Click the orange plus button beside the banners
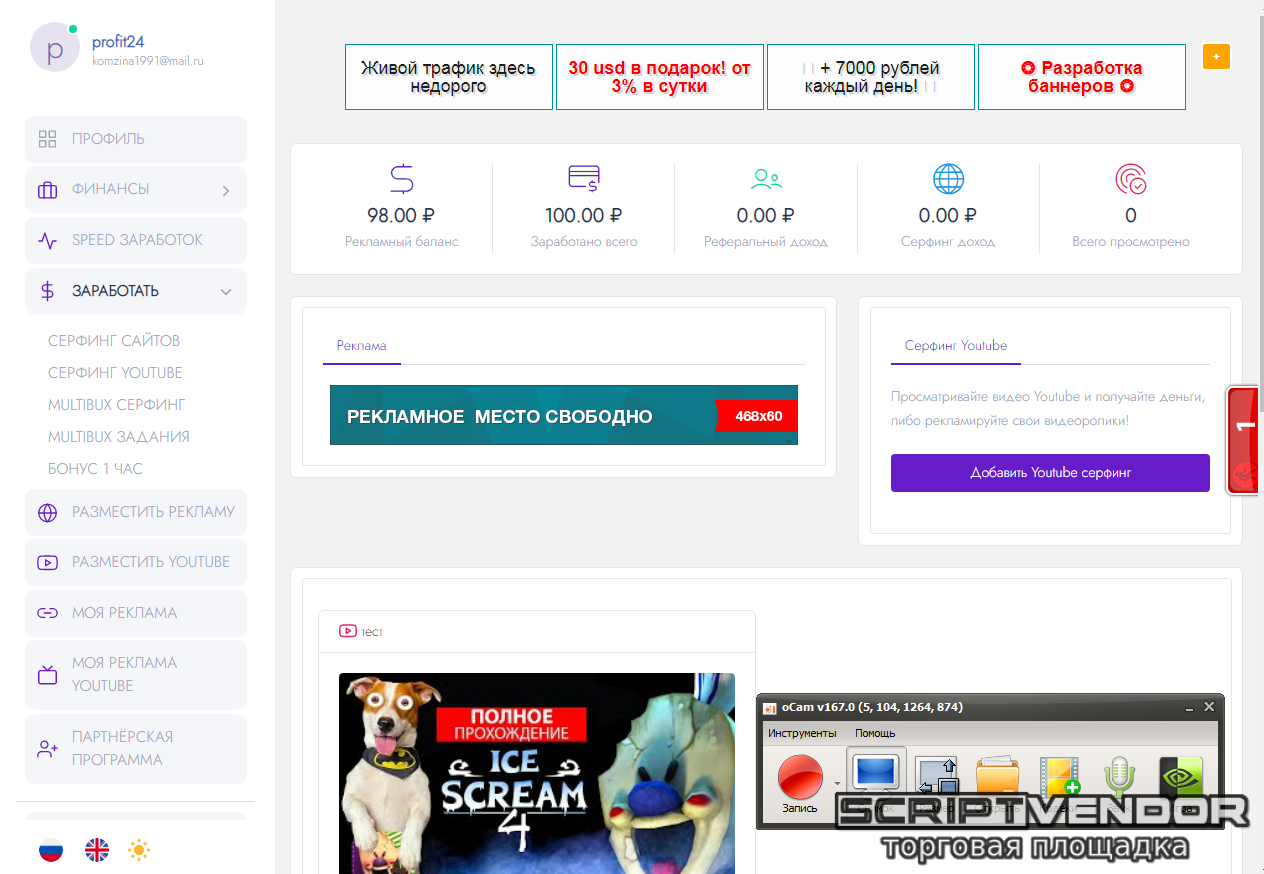Viewport: 1264px width, 874px height. tap(1216, 57)
